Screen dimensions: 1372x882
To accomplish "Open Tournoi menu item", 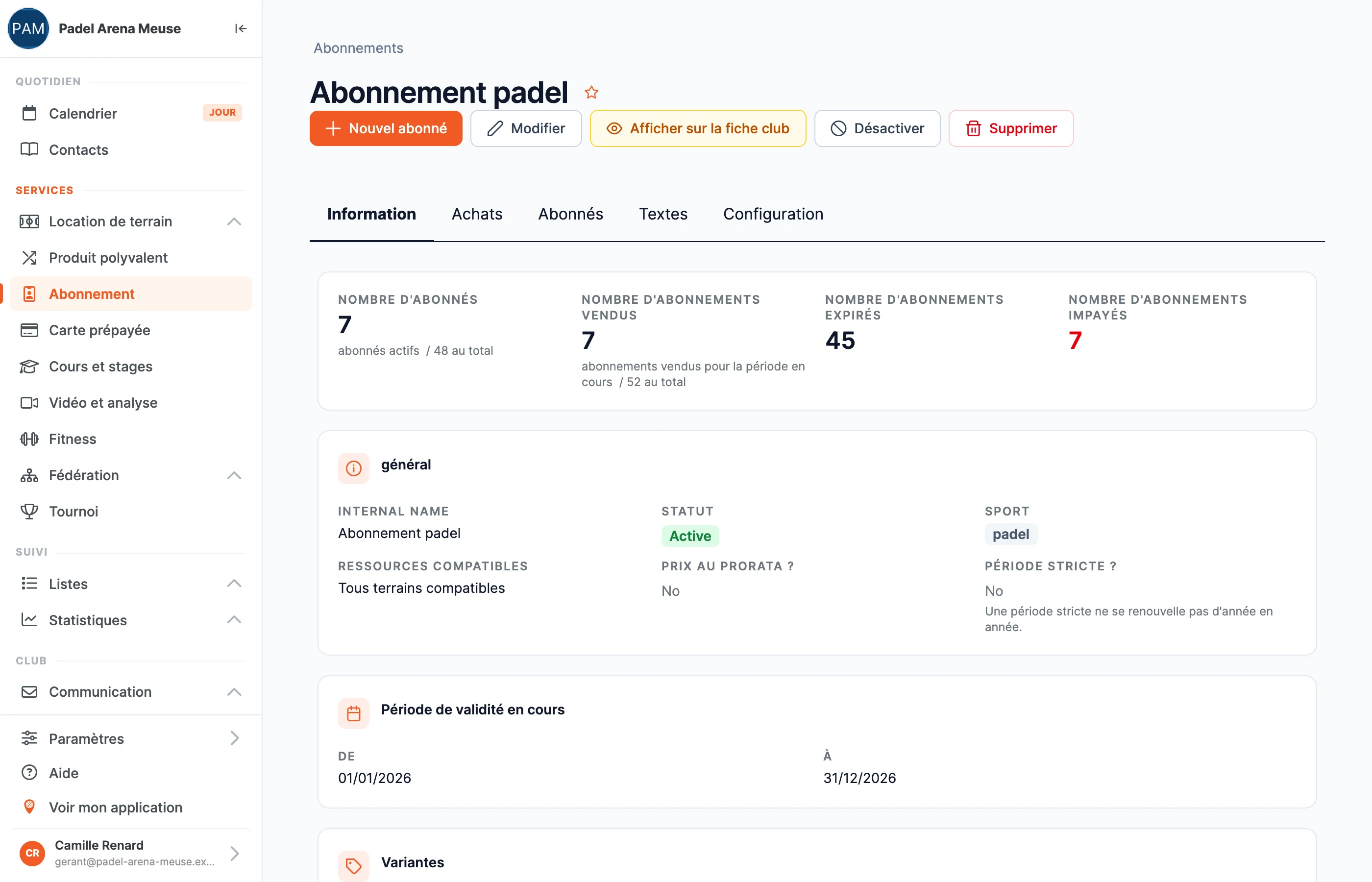I will click(131, 512).
